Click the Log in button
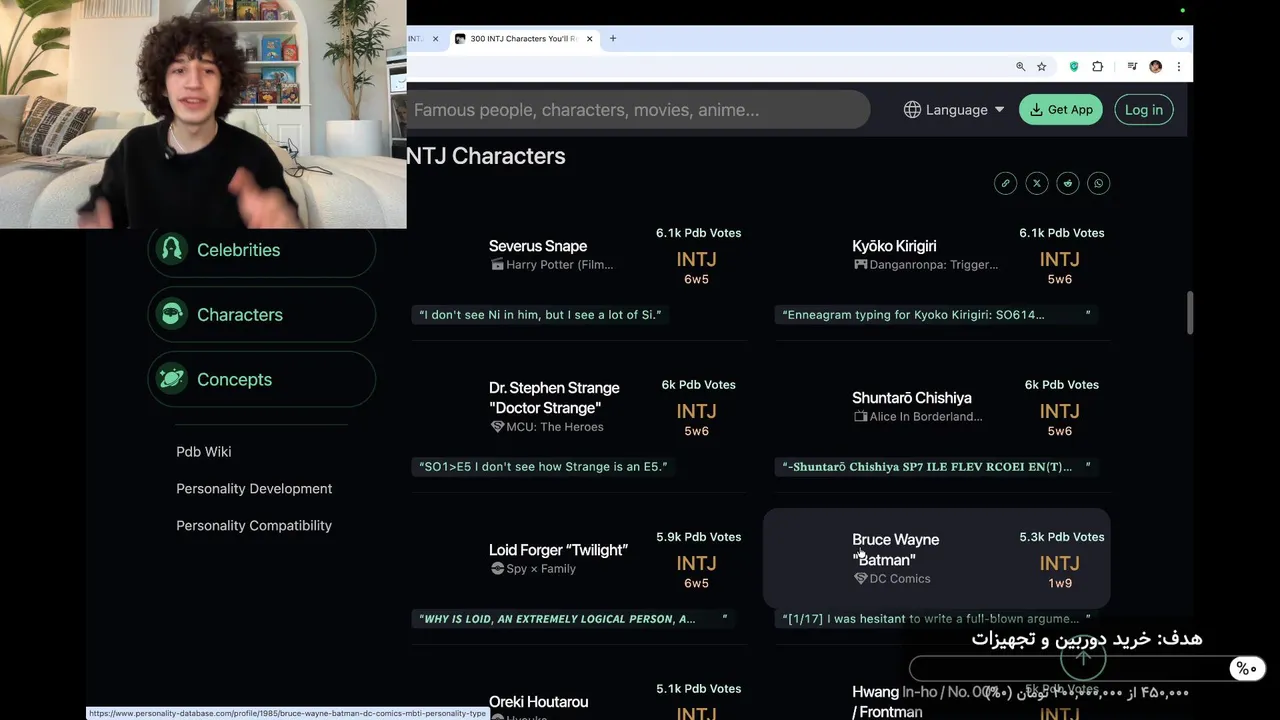This screenshot has width=1280, height=720. point(1144,110)
